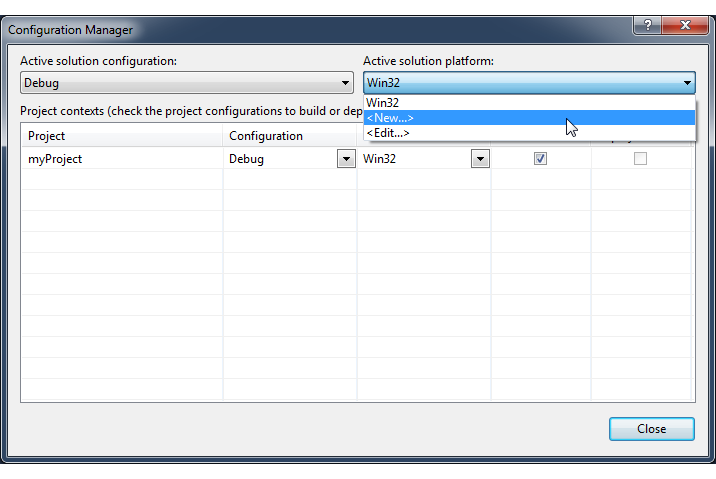Image resolution: width=716 pixels, height=479 pixels.
Task: Choose the <Edit...> platform option
Action: click(x=529, y=133)
